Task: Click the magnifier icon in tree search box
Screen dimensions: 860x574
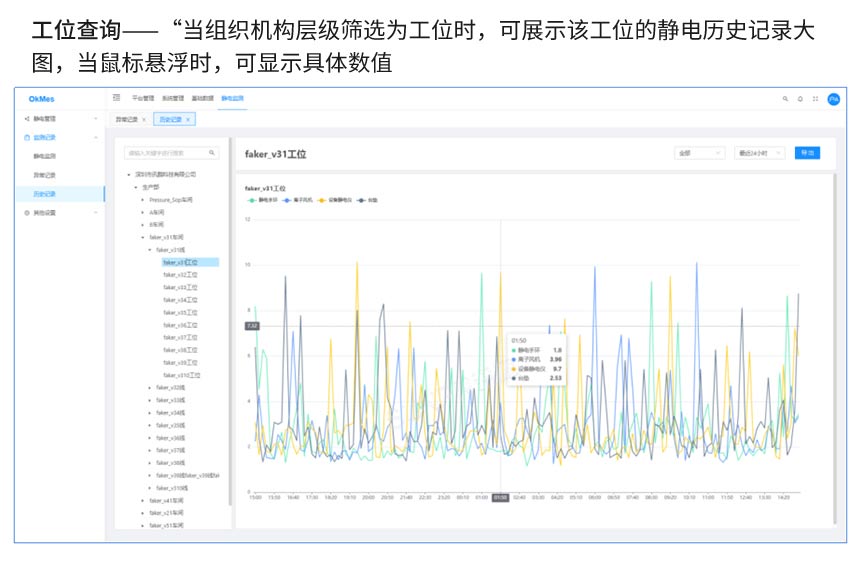Action: pos(212,153)
